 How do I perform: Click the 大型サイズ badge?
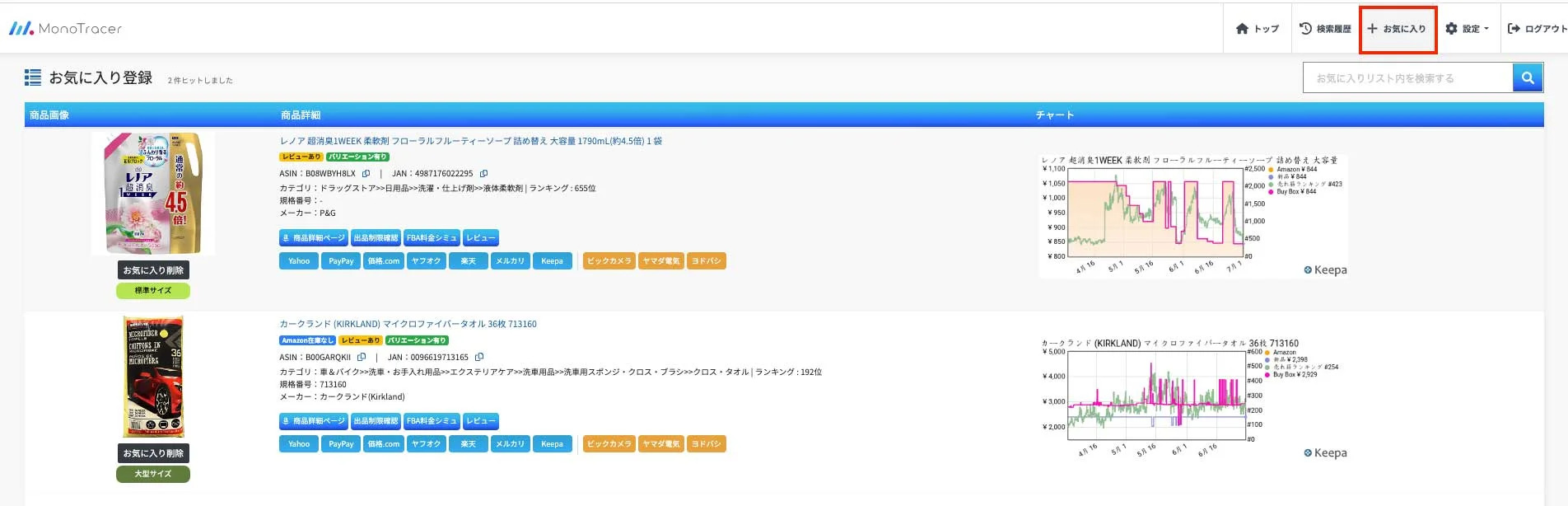(x=153, y=474)
